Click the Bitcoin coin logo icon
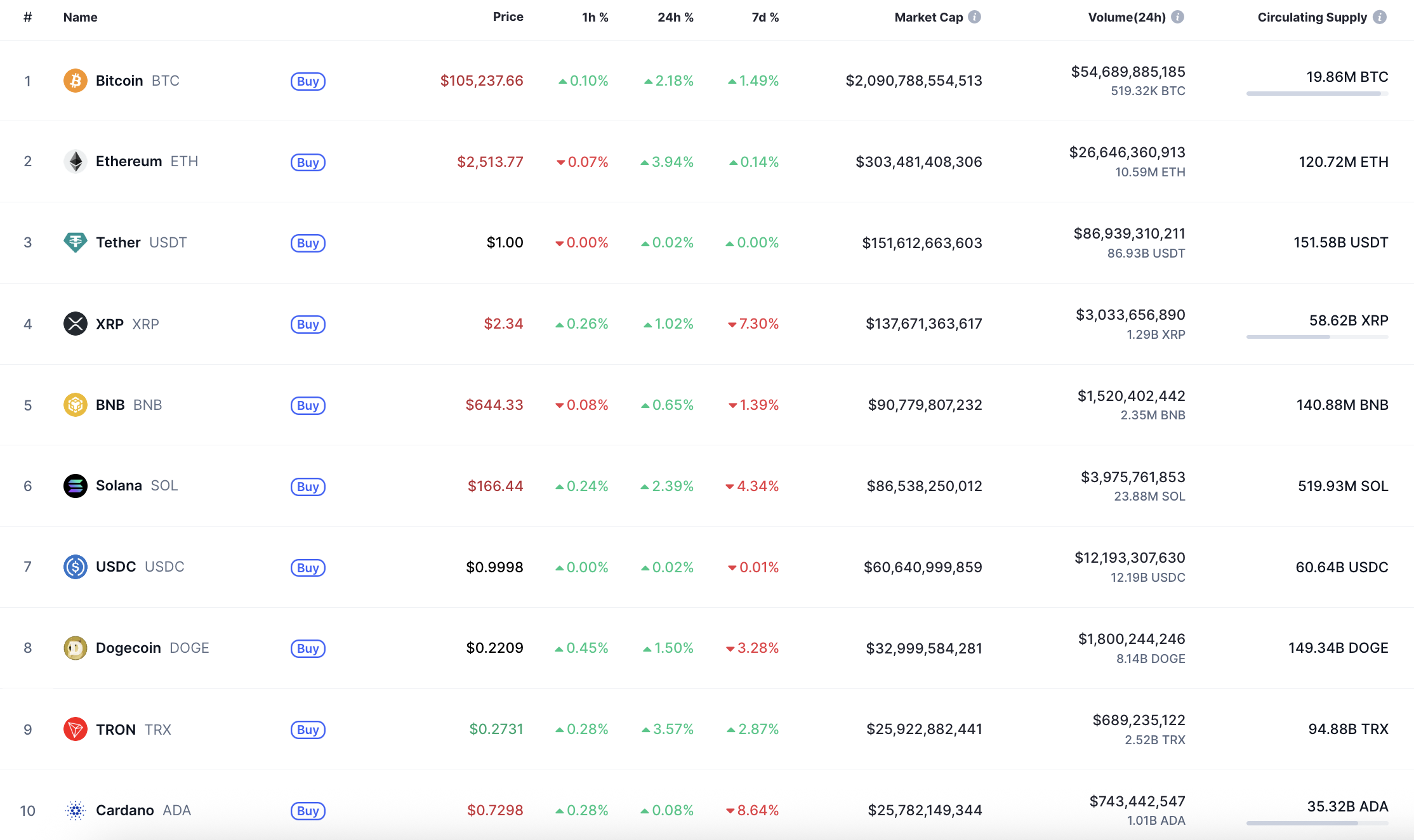 pyautogui.click(x=75, y=81)
